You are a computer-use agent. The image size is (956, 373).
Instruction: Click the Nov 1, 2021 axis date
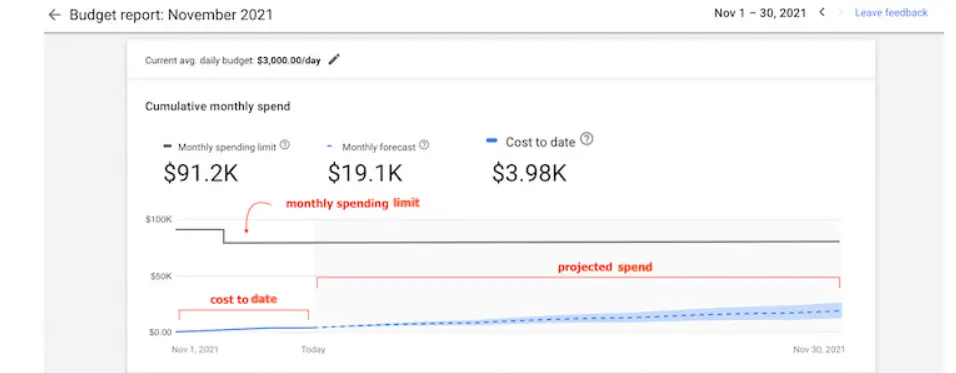point(195,350)
